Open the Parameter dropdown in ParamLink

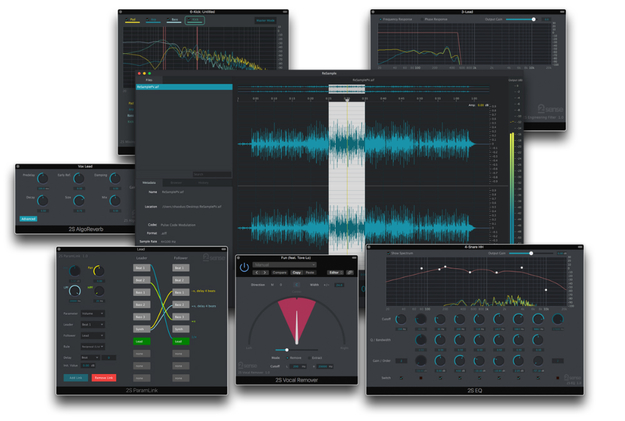click(x=93, y=314)
